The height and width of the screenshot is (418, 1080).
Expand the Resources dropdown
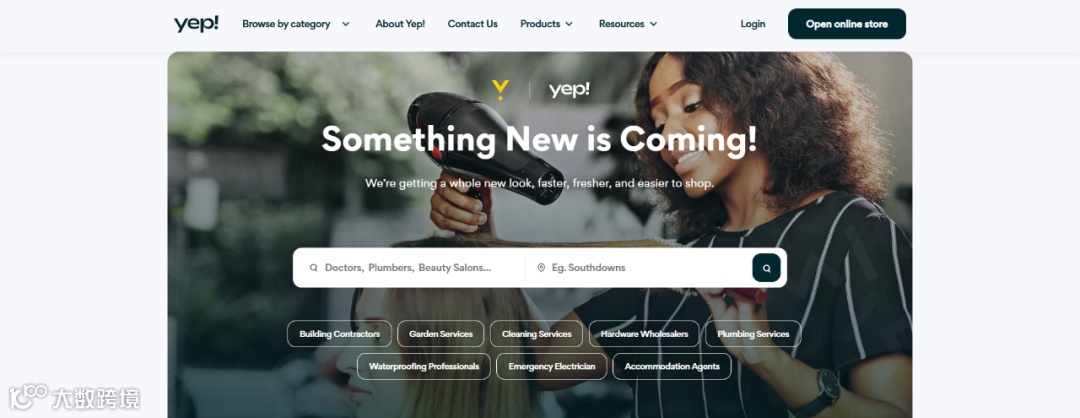(628, 24)
